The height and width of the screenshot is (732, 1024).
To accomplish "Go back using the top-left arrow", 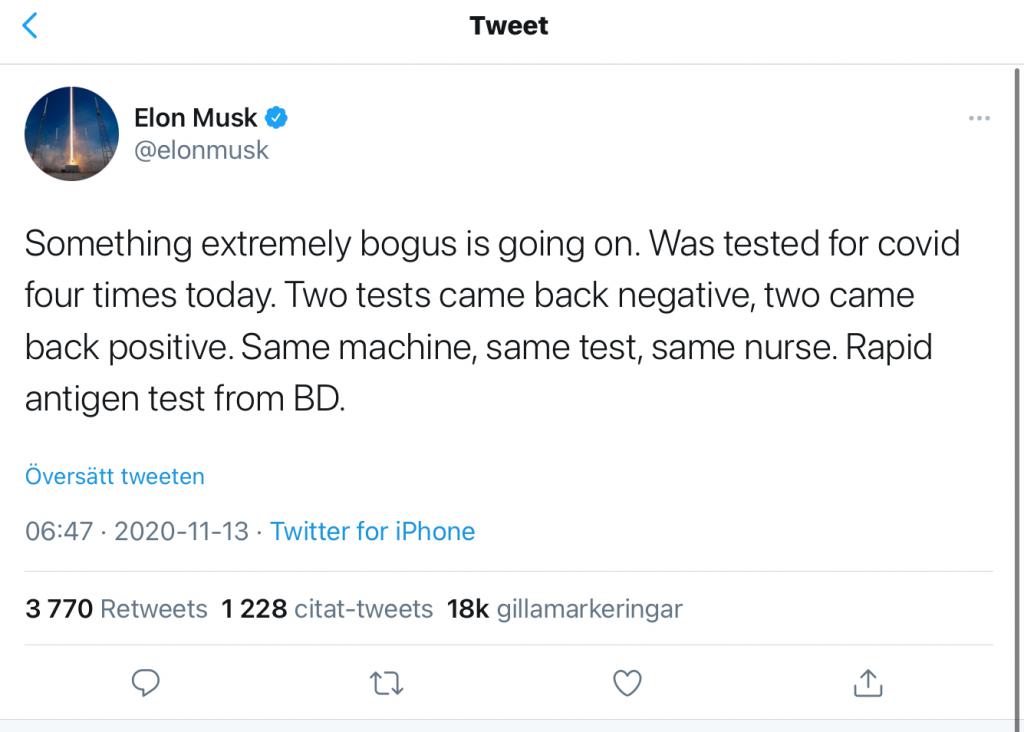I will point(30,26).
